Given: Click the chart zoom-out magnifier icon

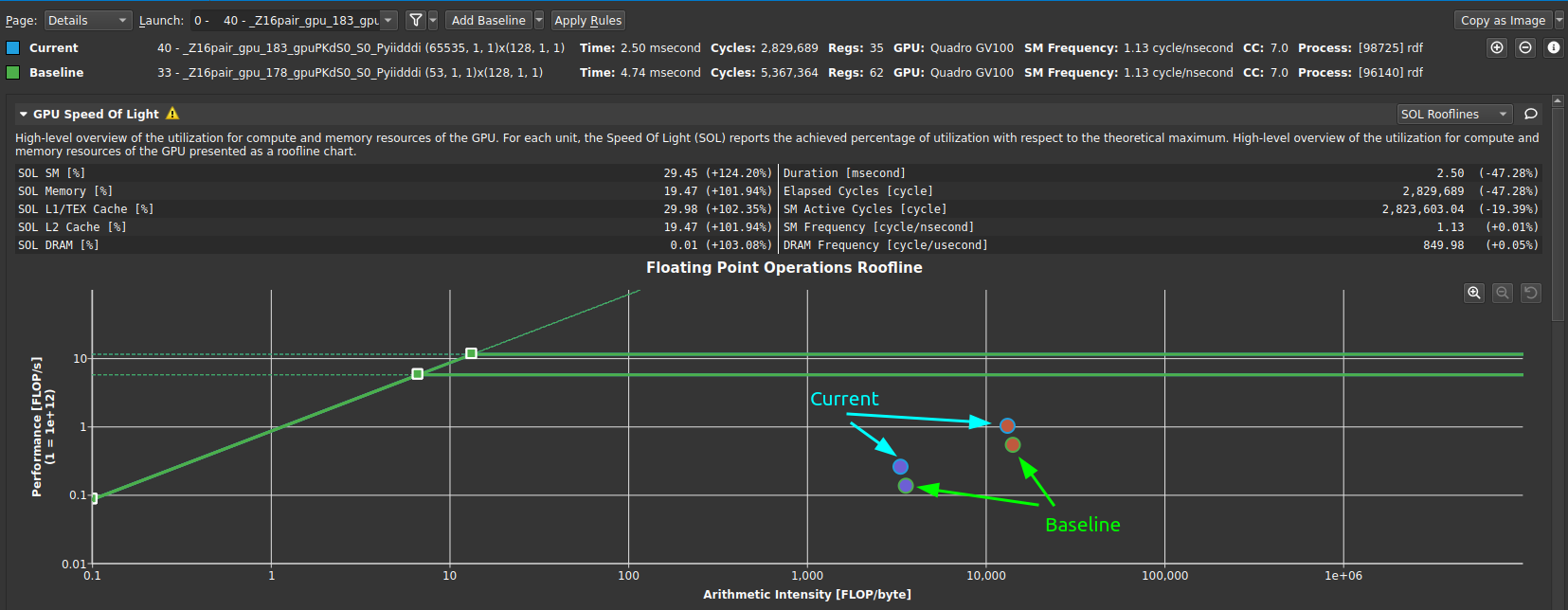Looking at the screenshot, I should click(1503, 293).
